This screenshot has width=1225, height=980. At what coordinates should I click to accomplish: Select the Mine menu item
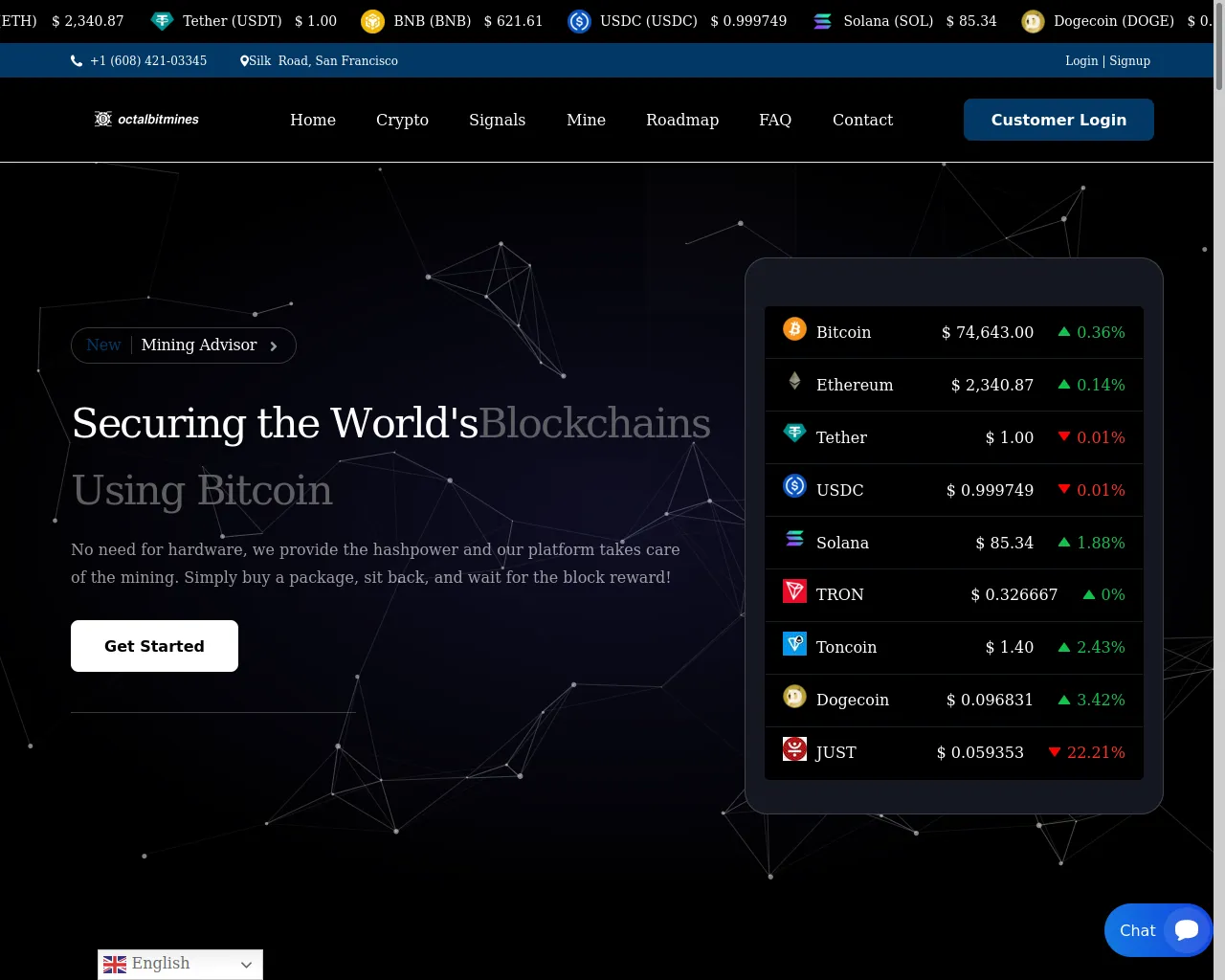[586, 120]
